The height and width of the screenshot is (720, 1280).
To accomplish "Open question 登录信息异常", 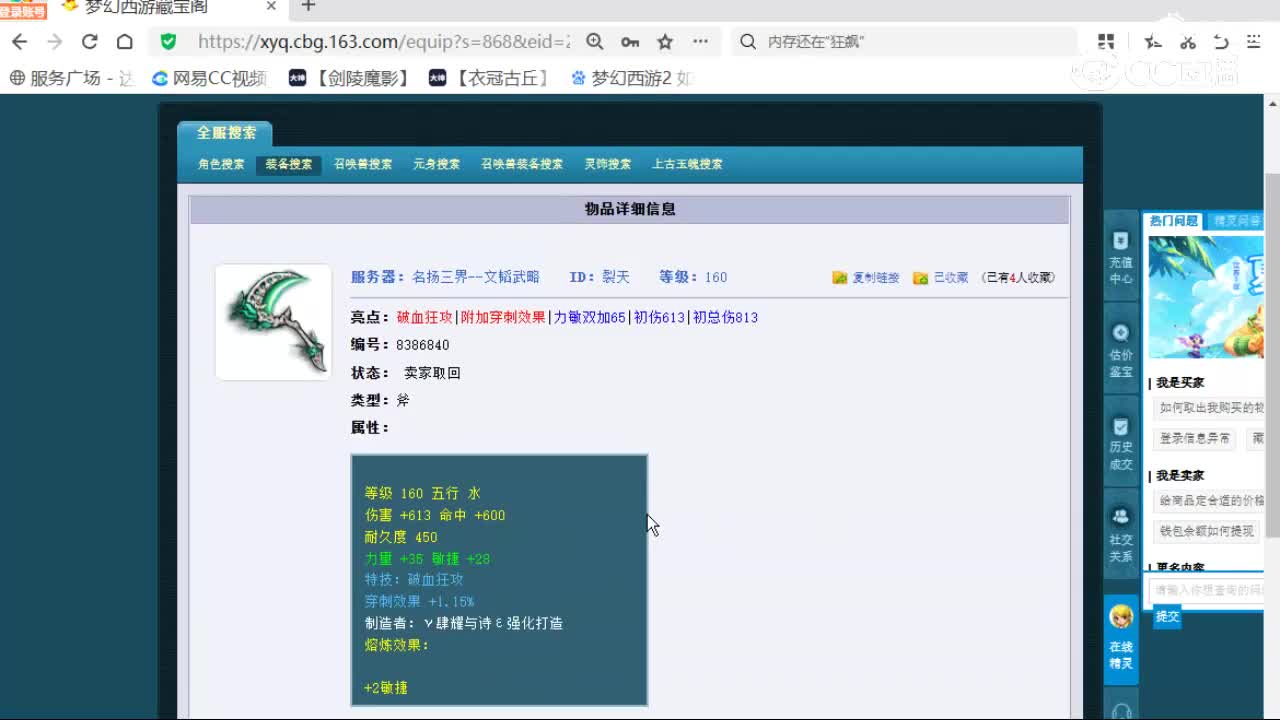I will (x=1195, y=439).
